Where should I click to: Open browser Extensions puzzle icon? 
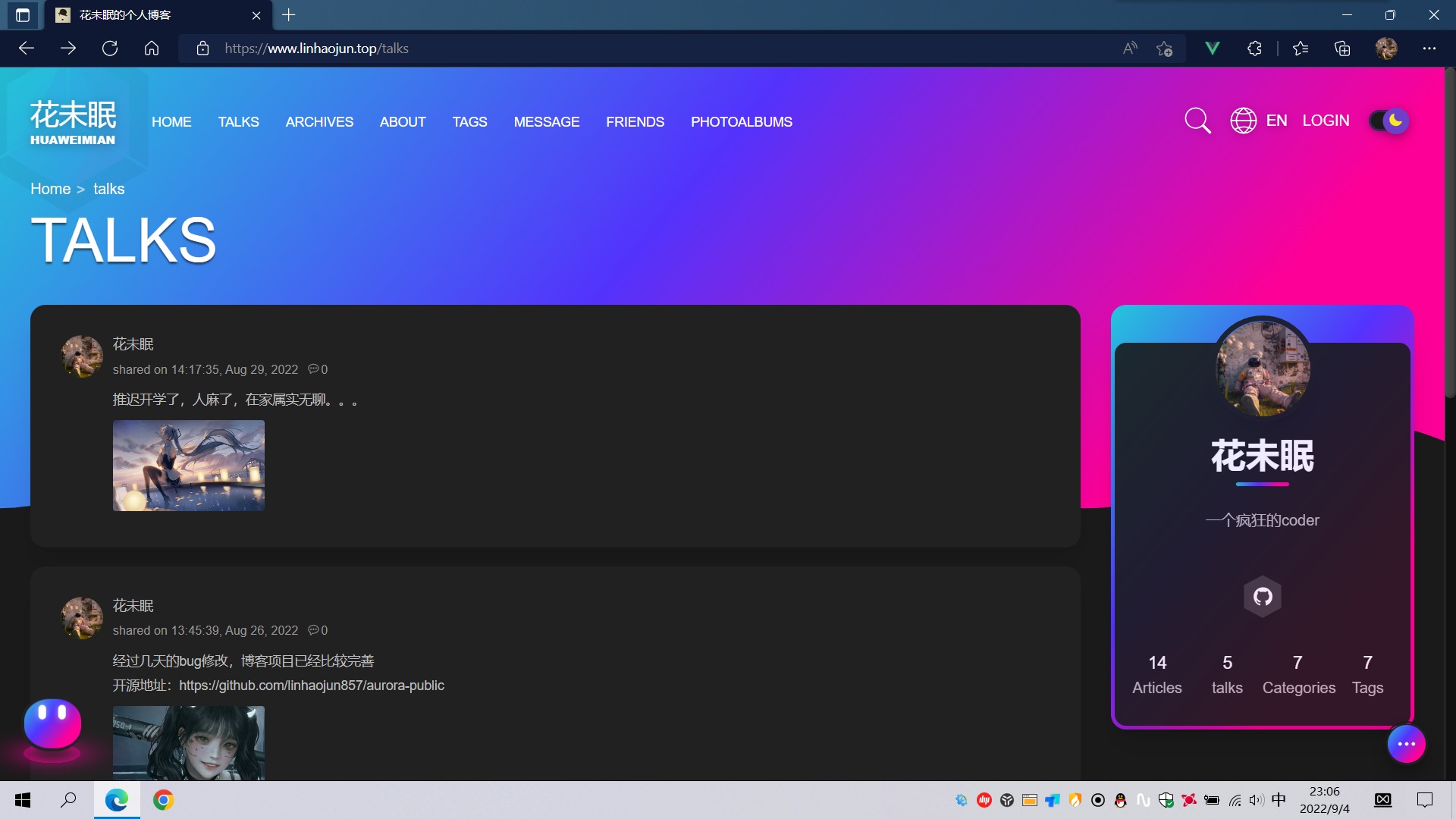pos(1254,49)
